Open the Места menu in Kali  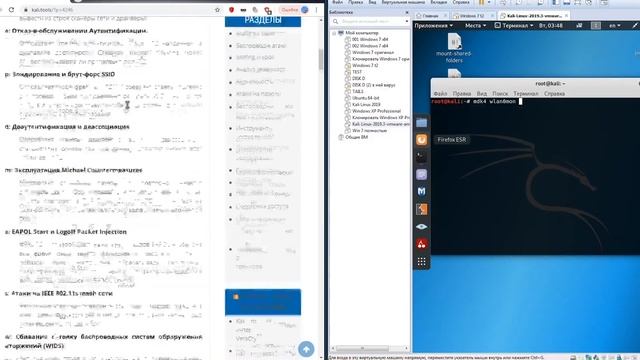point(476,25)
